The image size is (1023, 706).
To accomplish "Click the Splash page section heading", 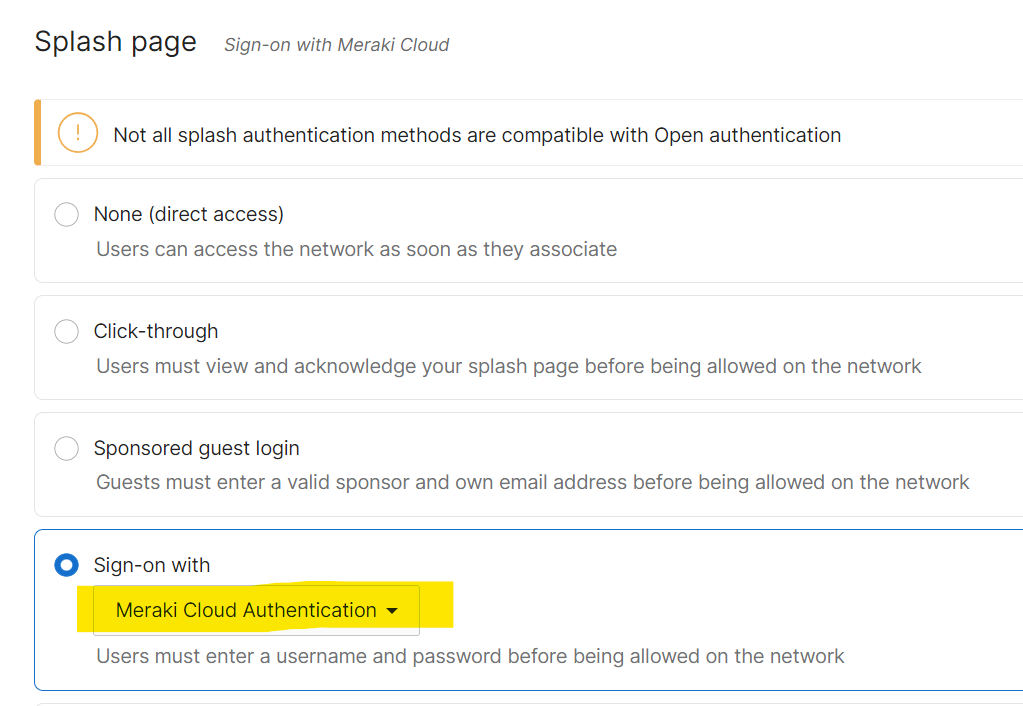I will 116,42.
